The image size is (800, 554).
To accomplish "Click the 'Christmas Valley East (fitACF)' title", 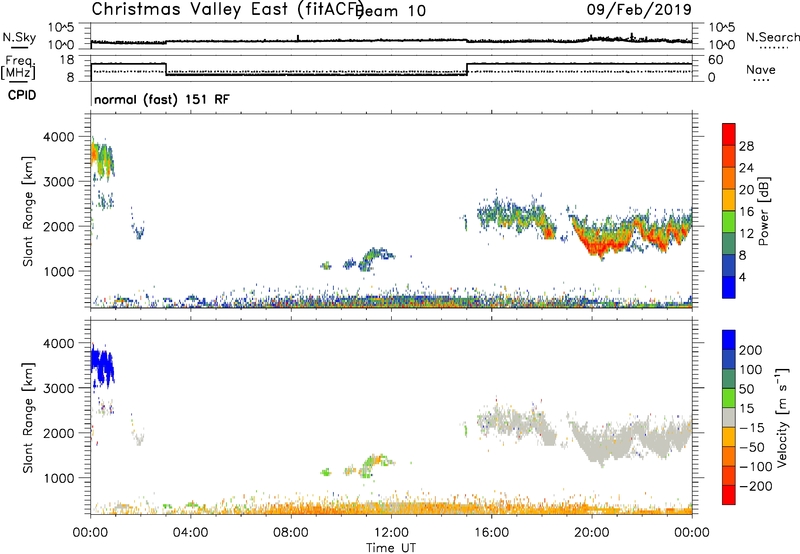I will coord(227,9).
